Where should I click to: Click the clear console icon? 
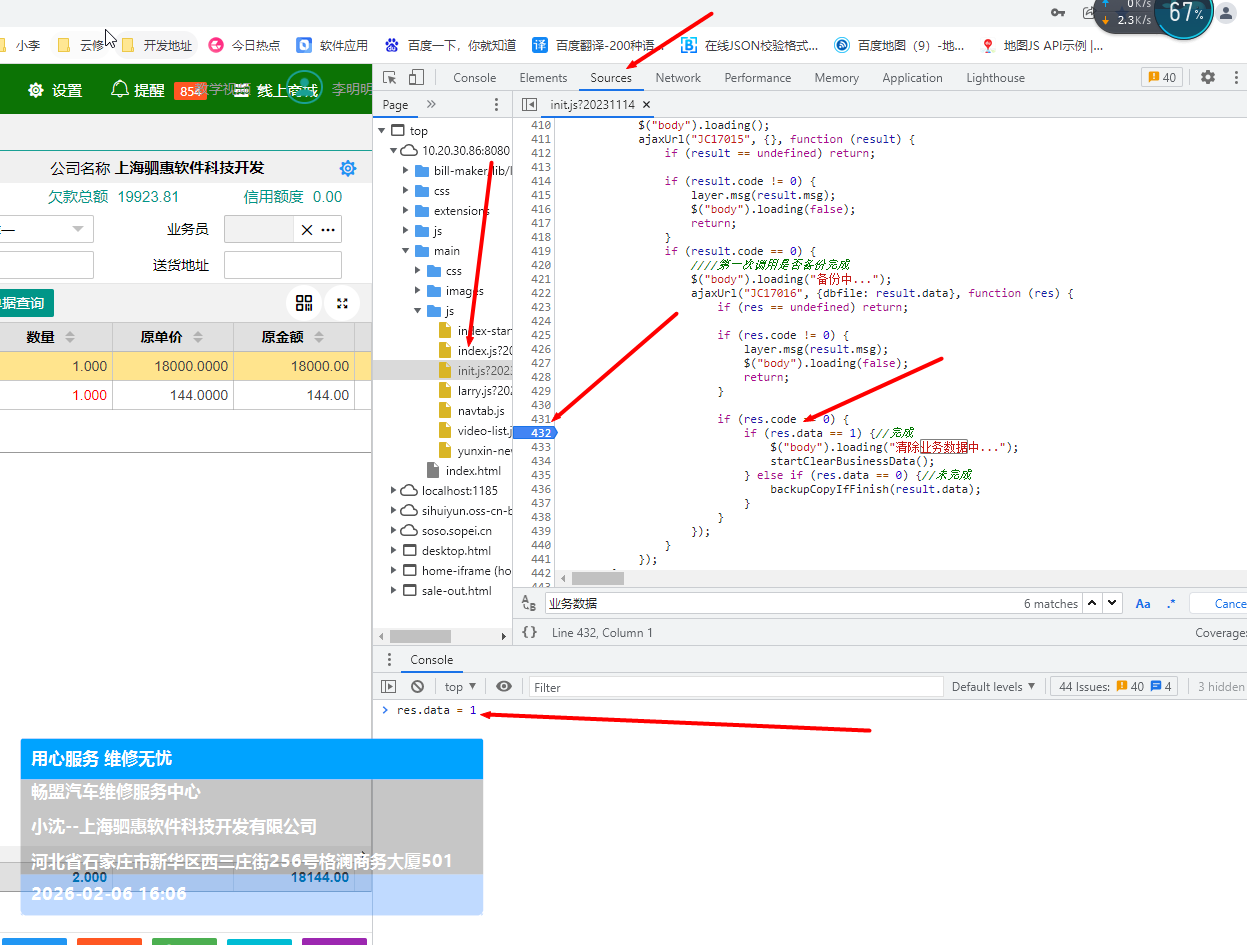tap(417, 687)
